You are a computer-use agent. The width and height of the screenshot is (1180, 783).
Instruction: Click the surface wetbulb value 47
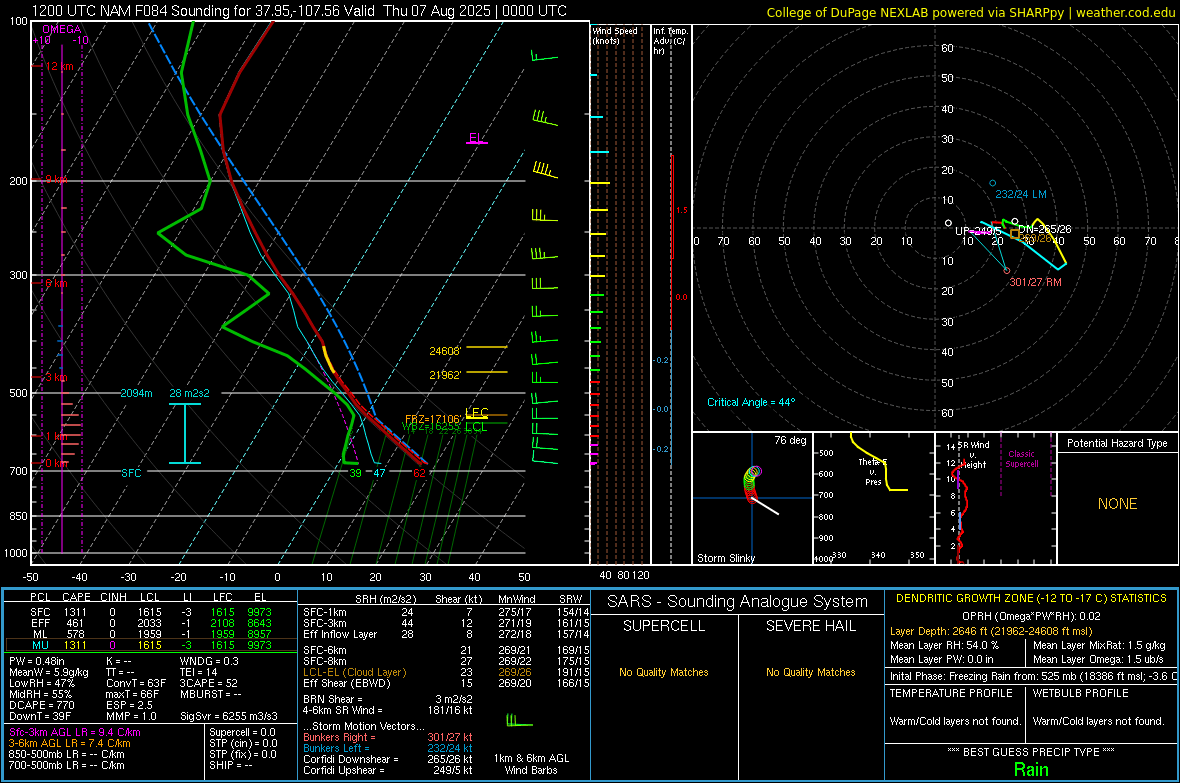click(x=379, y=473)
